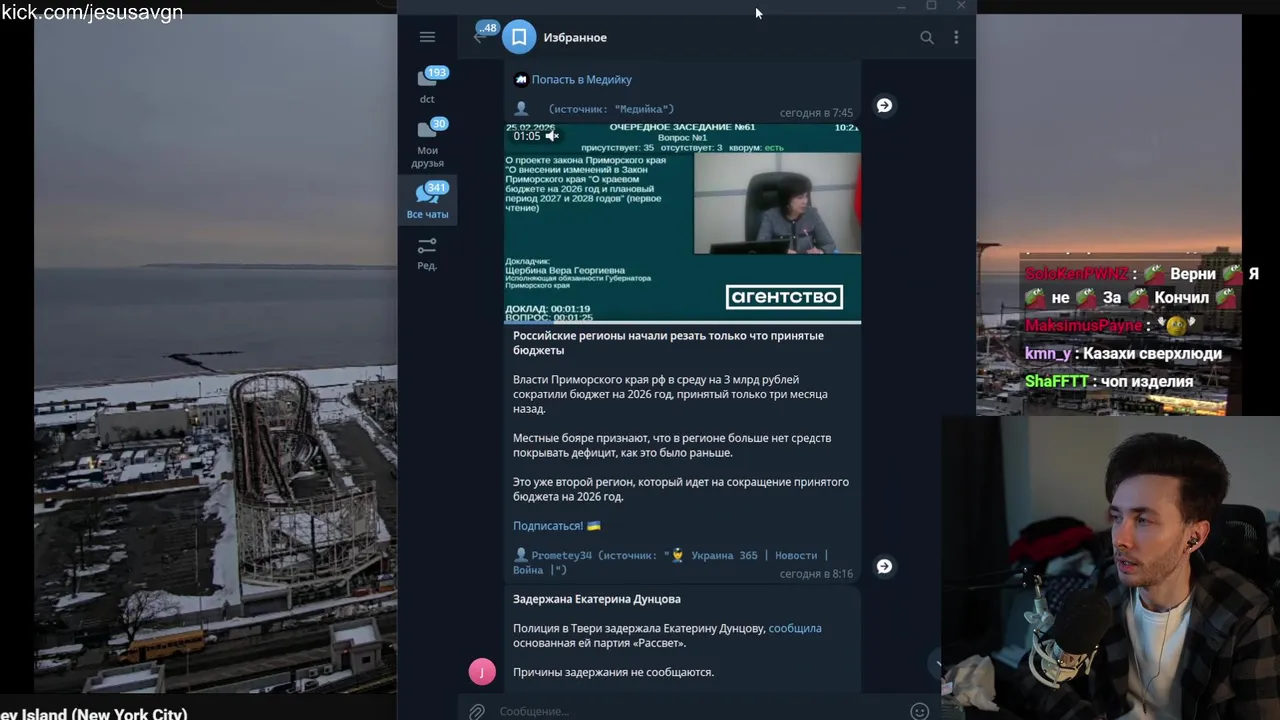The image size is (1280, 720).
Task: Unmute the video via speaker icon
Action: (552, 135)
